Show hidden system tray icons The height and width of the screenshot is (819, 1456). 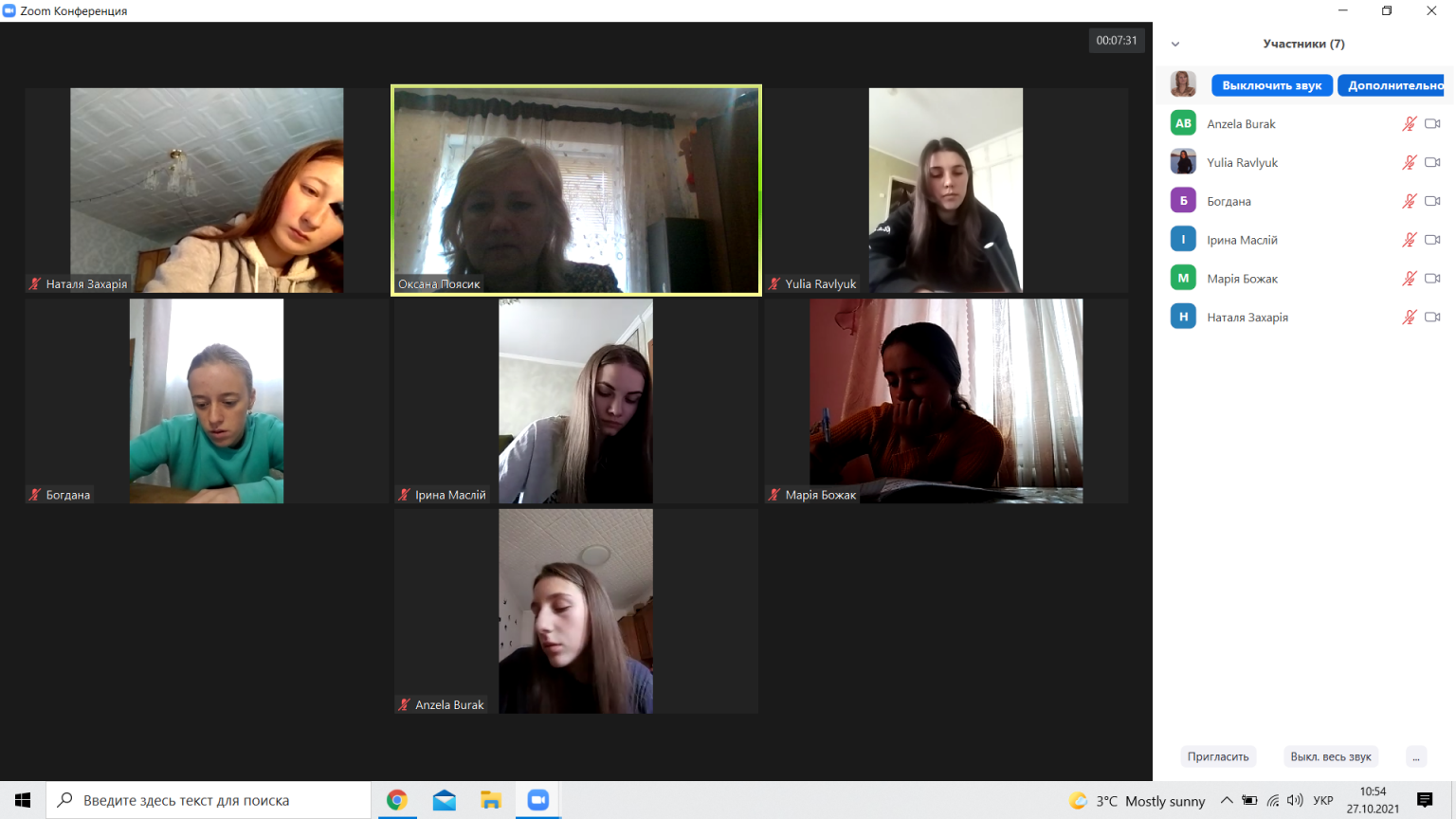pos(1226,800)
